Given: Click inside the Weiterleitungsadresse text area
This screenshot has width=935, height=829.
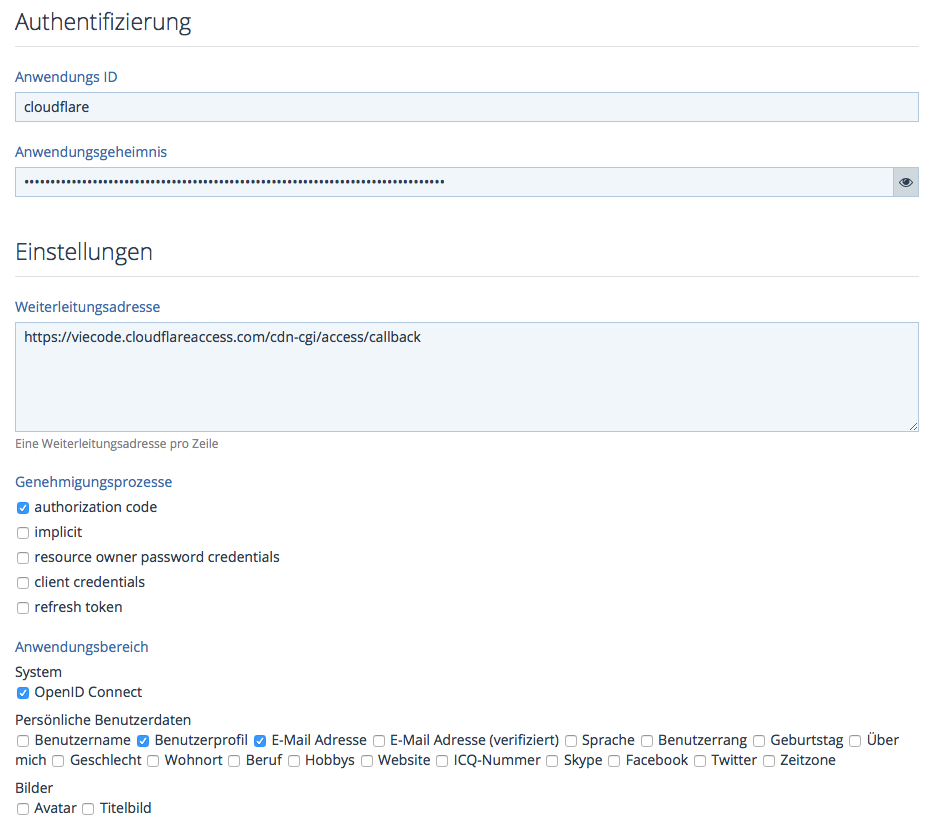Looking at the screenshot, I should (466, 377).
